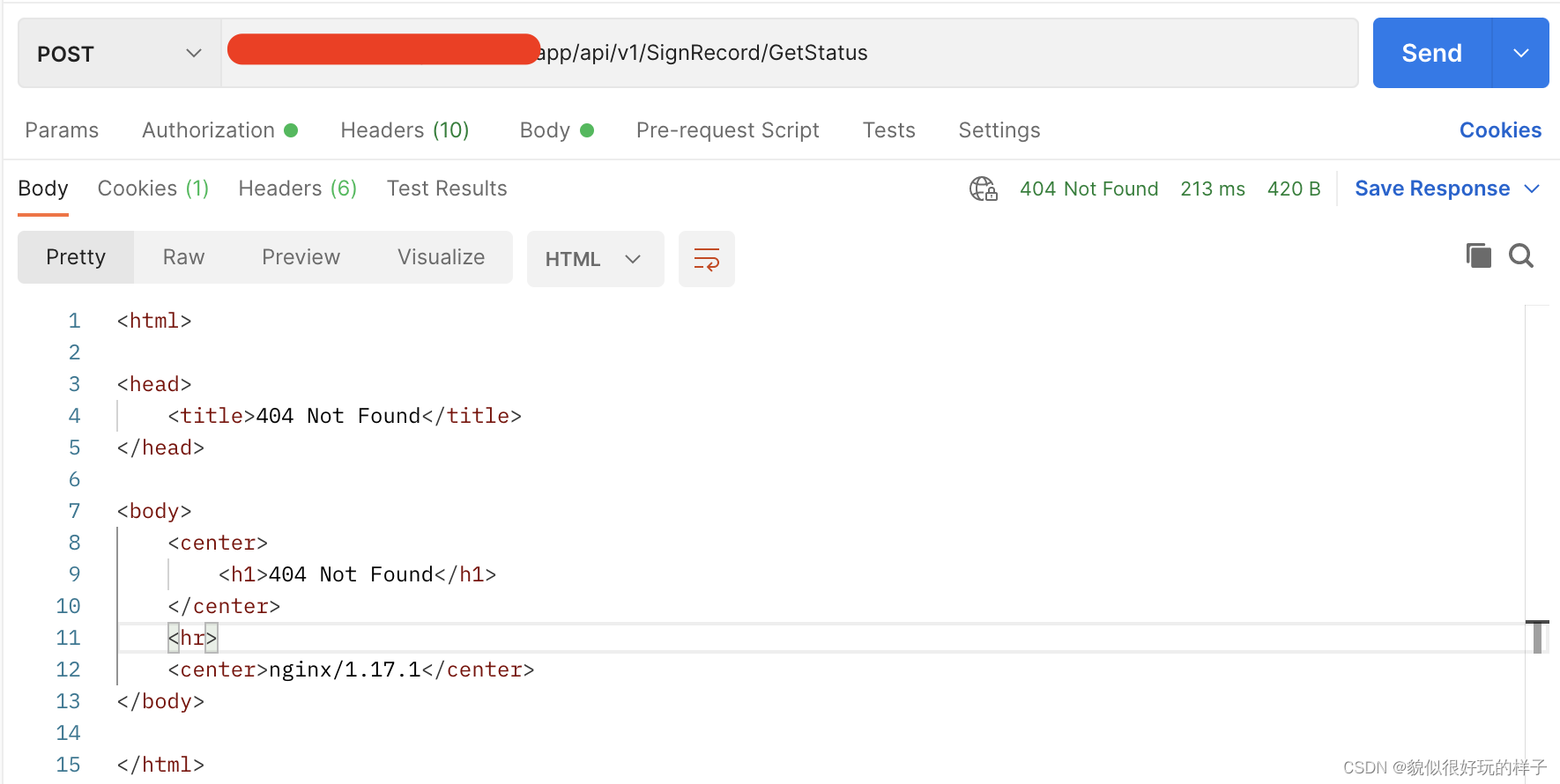Switch to the Authorization tab

pyautogui.click(x=219, y=130)
